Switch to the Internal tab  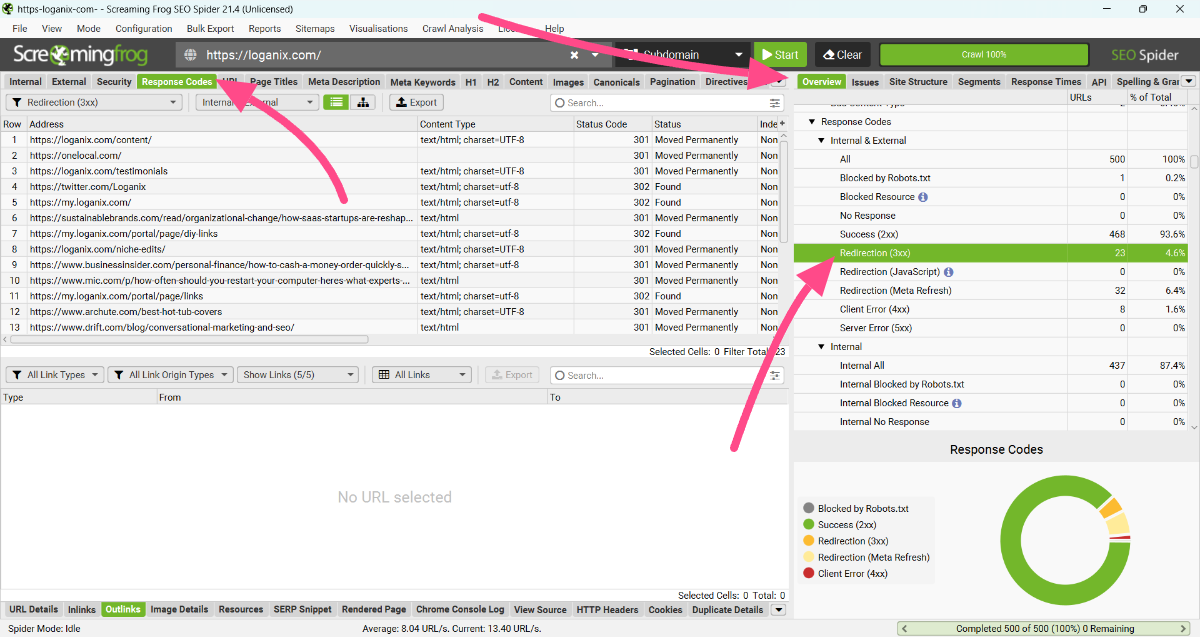pos(26,82)
